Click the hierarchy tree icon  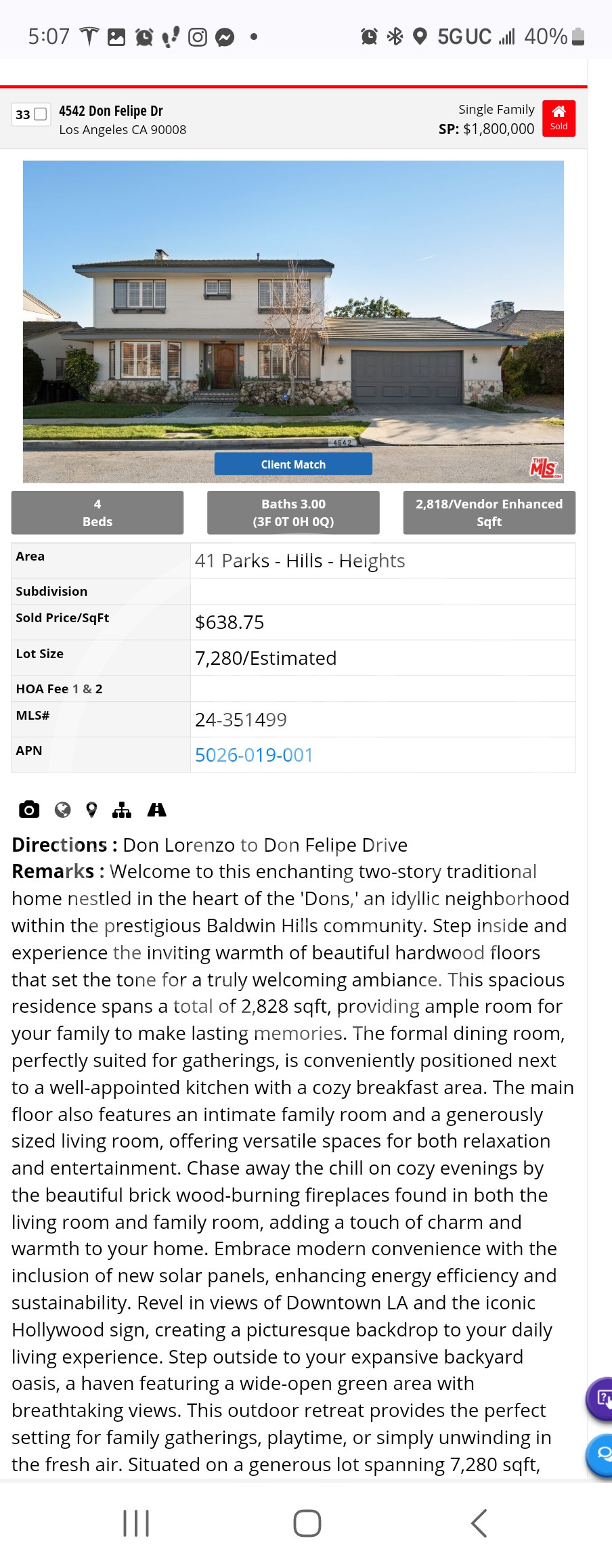(122, 810)
